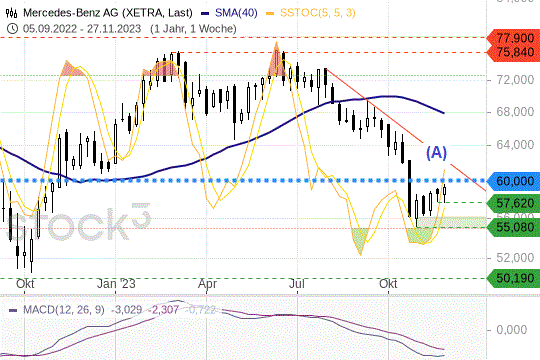This screenshot has width=540, height=360.
Task: Click the candlestick chart icon beside Mercedes-Benz AG
Action: [x=11, y=13]
